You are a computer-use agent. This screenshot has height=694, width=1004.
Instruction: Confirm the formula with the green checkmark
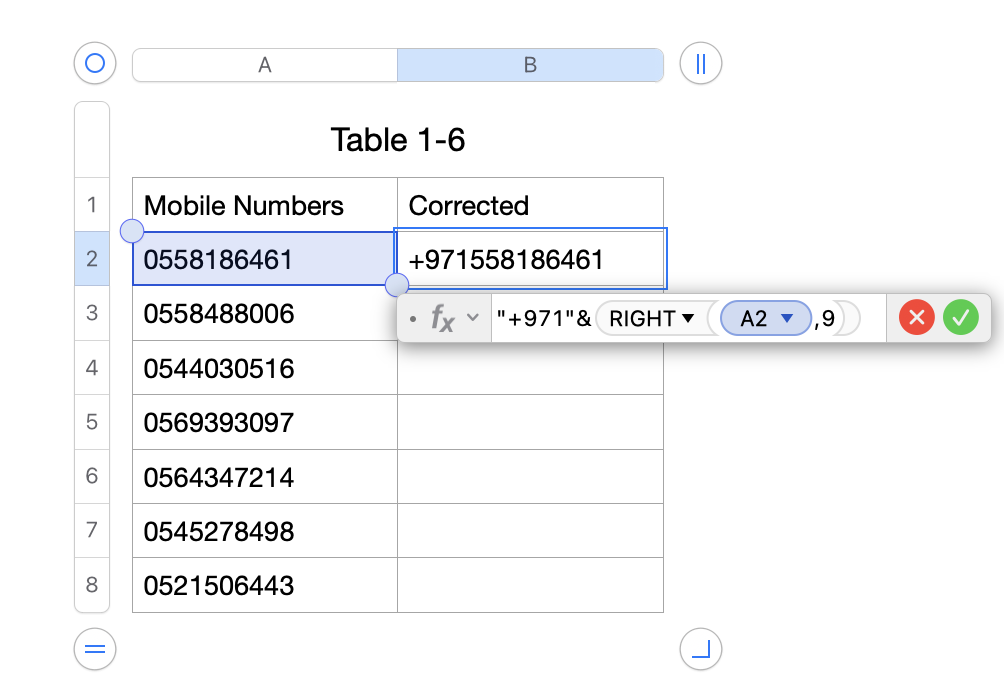pyautogui.click(x=960, y=317)
